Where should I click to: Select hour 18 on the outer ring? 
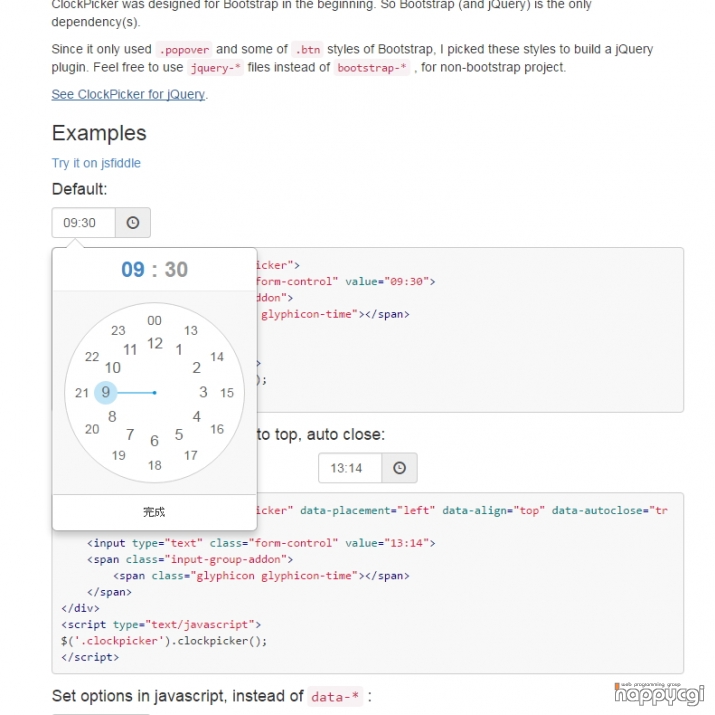tap(155, 465)
